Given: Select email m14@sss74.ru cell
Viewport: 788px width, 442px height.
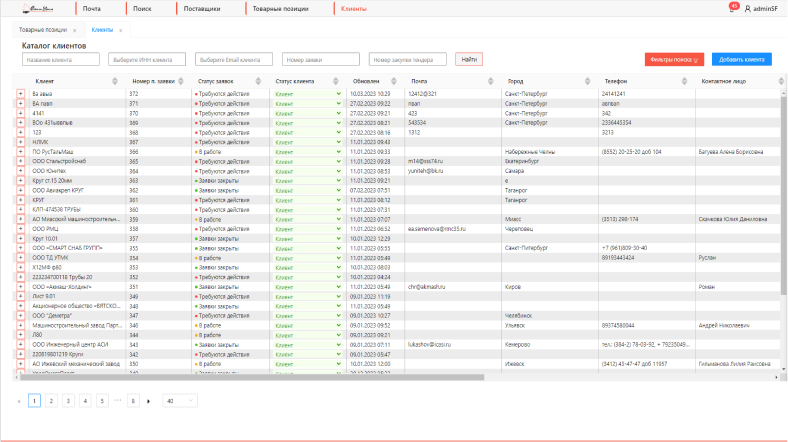Looking at the screenshot, I should 425,161.
